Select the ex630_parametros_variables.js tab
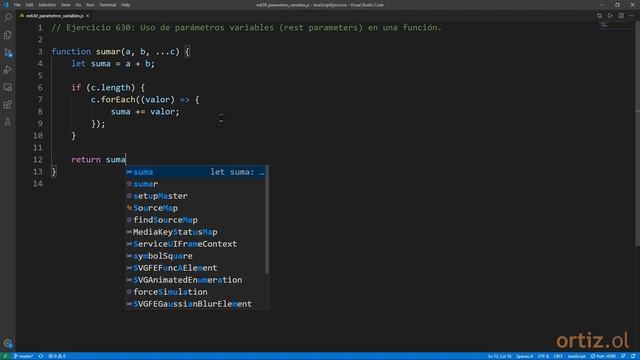This screenshot has width=640, height=360. click(54, 16)
